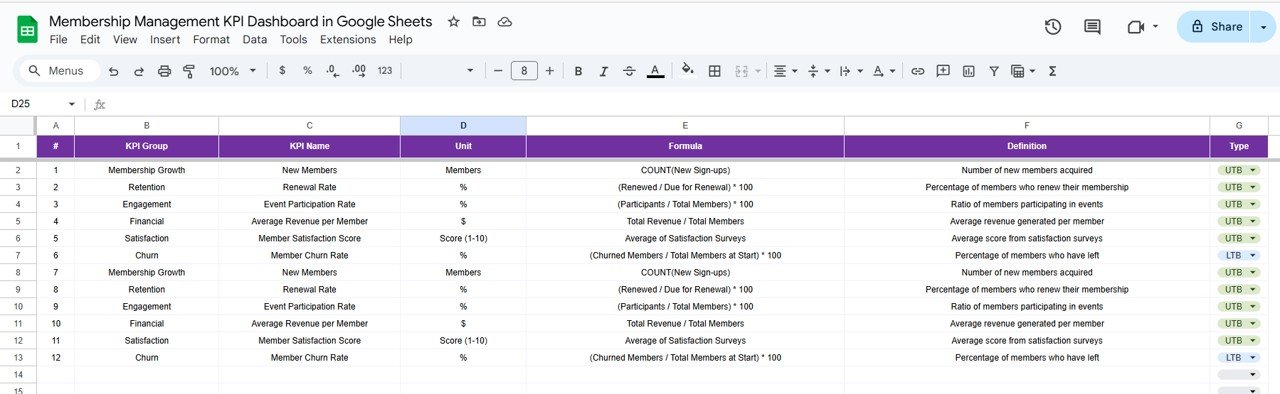Format as currency using dollar icon
This screenshot has width=1280, height=394.
tap(282, 71)
